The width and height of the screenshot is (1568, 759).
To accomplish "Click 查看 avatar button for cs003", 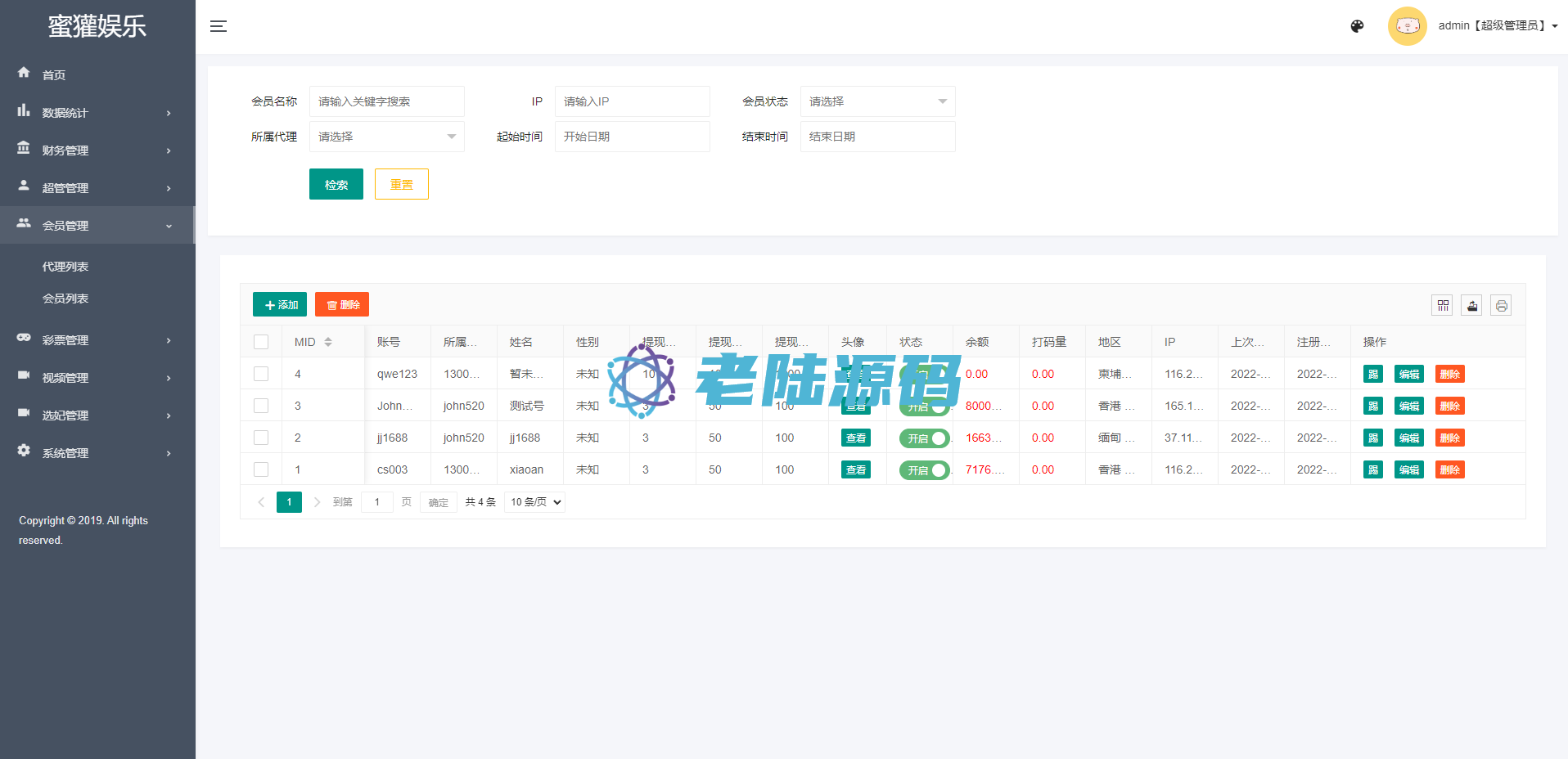I will tap(856, 469).
